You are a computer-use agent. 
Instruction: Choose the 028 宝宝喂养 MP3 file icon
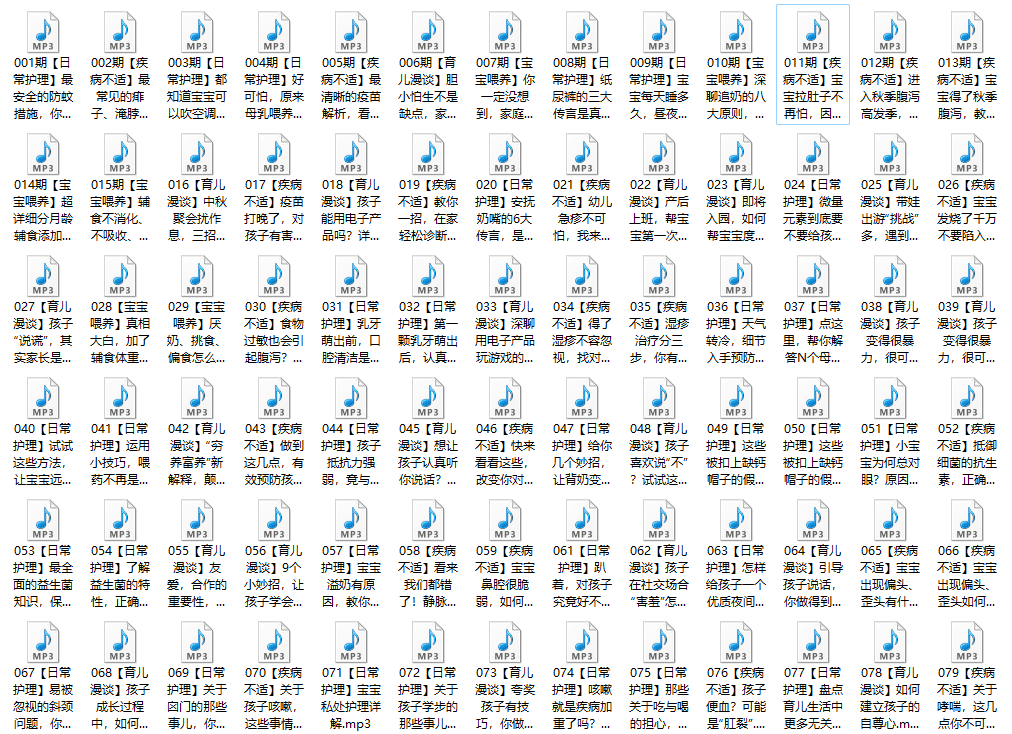click(120, 276)
